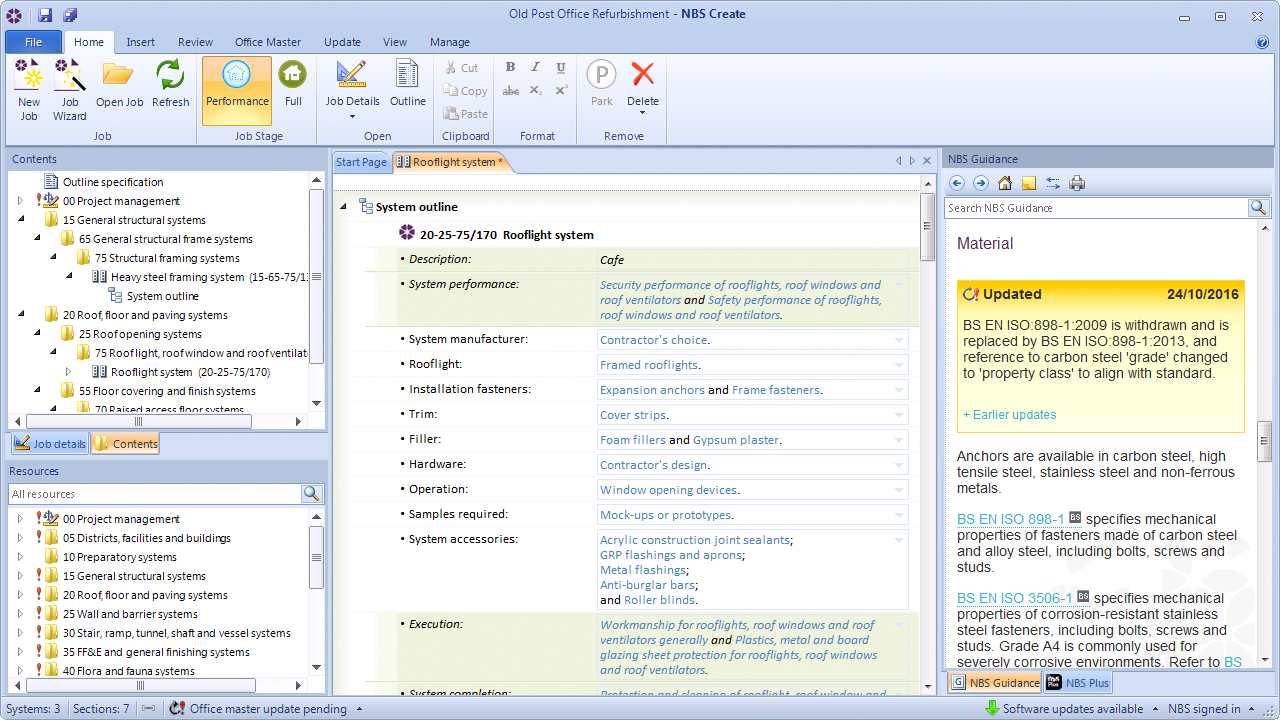
Task: Click the guidance yellow note icon
Action: click(x=1029, y=183)
